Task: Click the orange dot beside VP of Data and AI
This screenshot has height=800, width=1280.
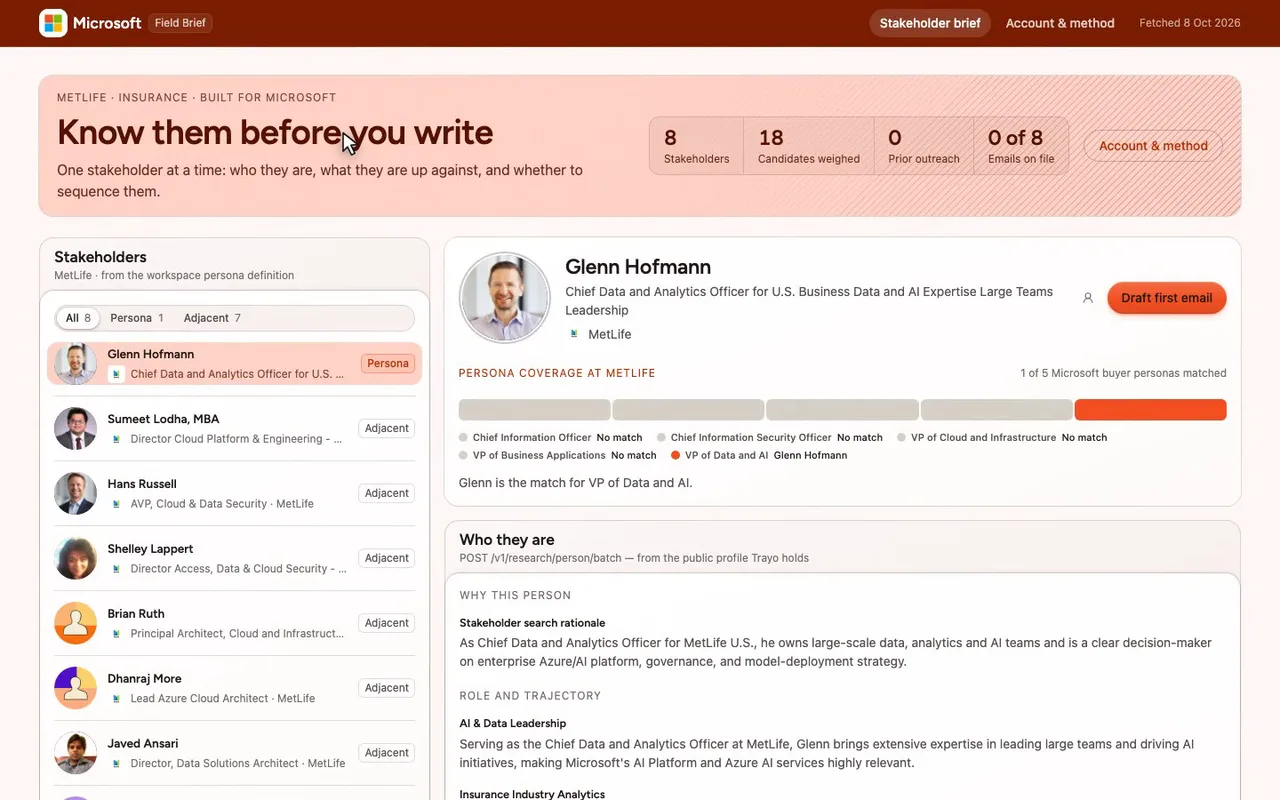Action: [x=676, y=455]
